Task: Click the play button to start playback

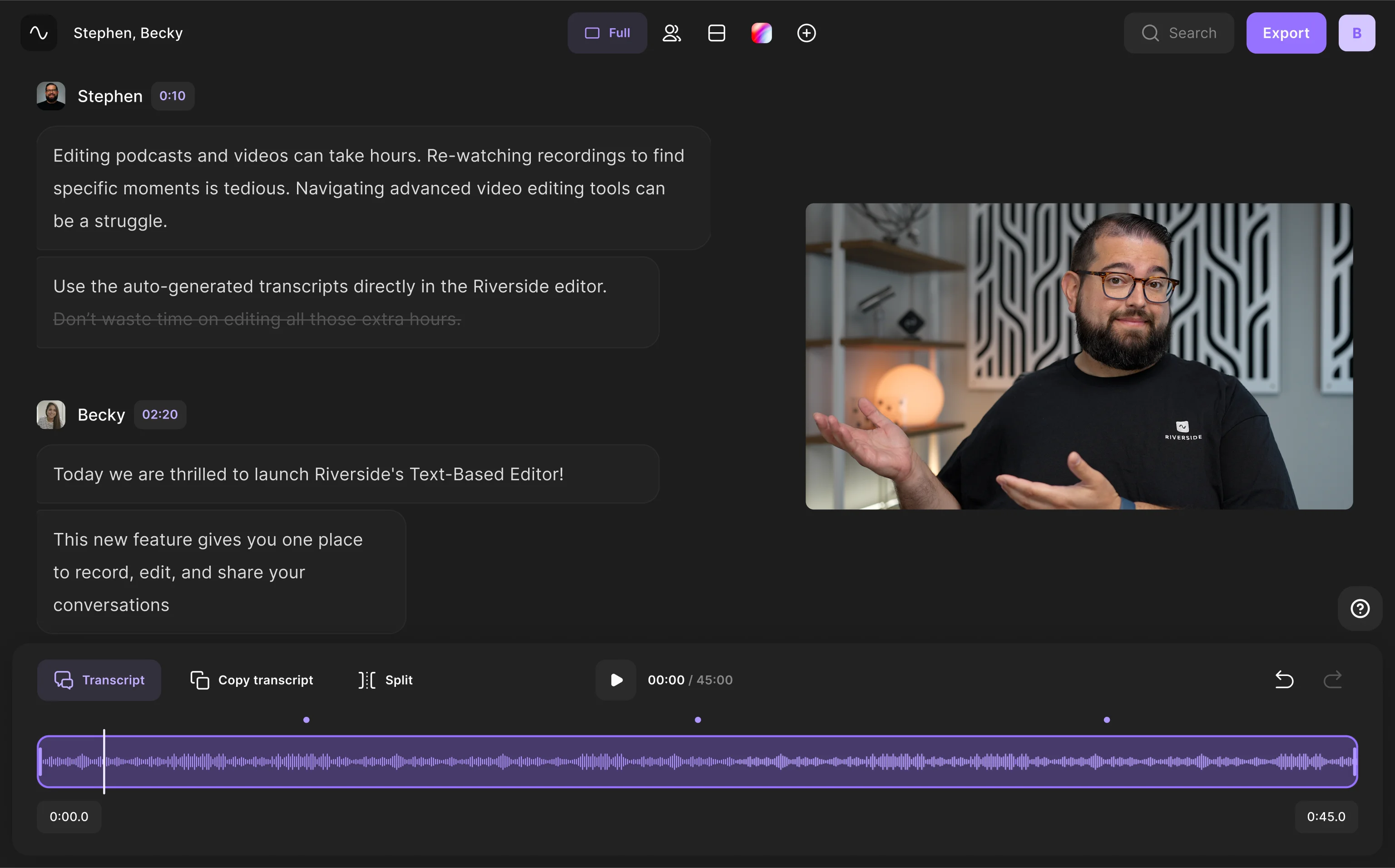Action: click(x=616, y=680)
